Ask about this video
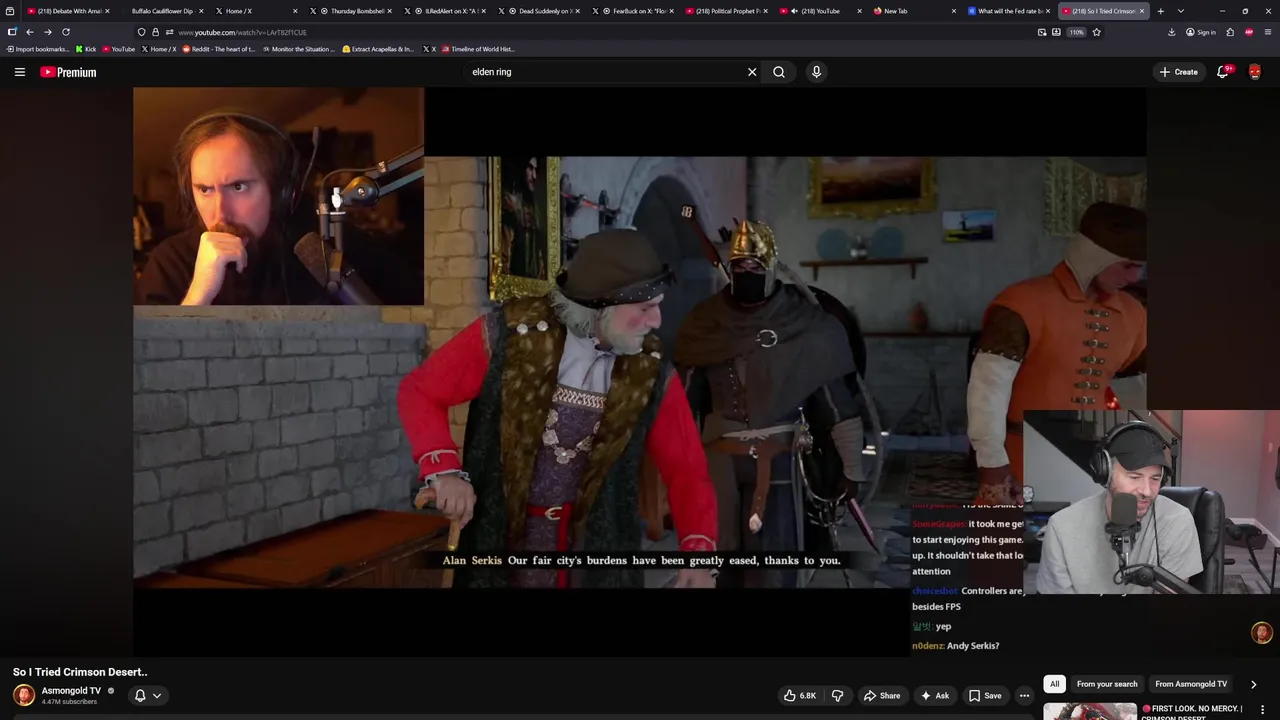The width and height of the screenshot is (1280, 720). click(x=935, y=696)
